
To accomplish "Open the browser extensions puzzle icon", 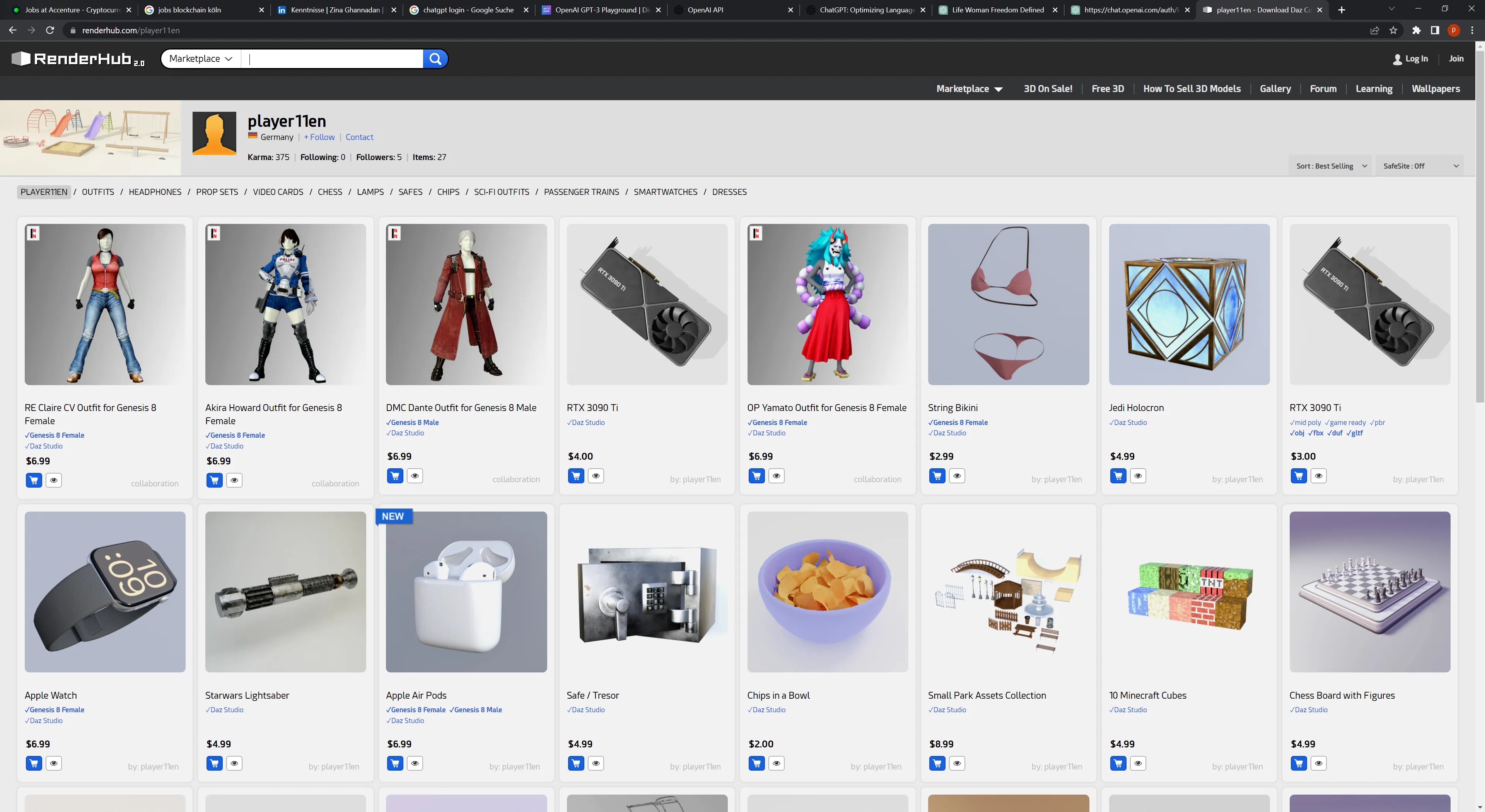I will click(x=1417, y=31).
